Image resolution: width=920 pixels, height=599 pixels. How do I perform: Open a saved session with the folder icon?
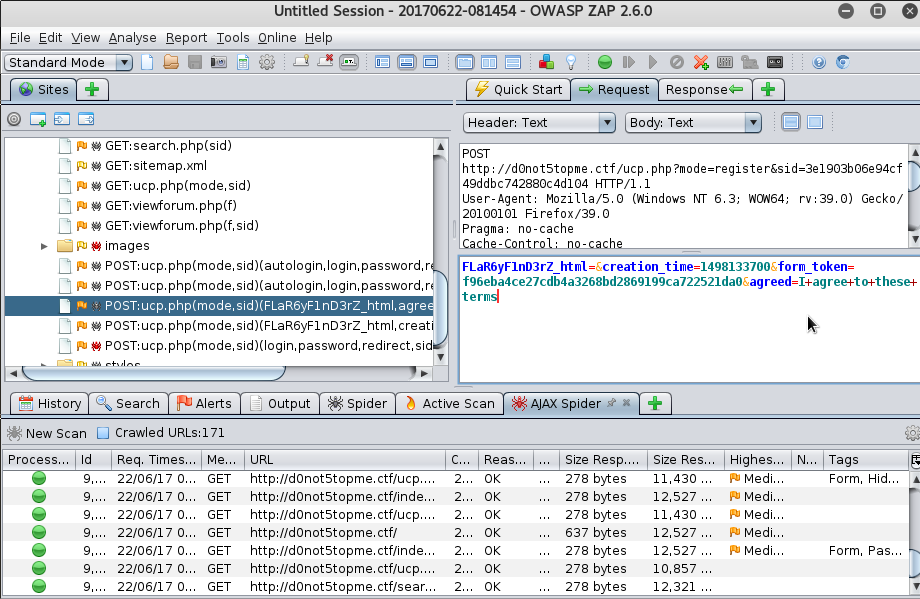pyautogui.click(x=171, y=62)
